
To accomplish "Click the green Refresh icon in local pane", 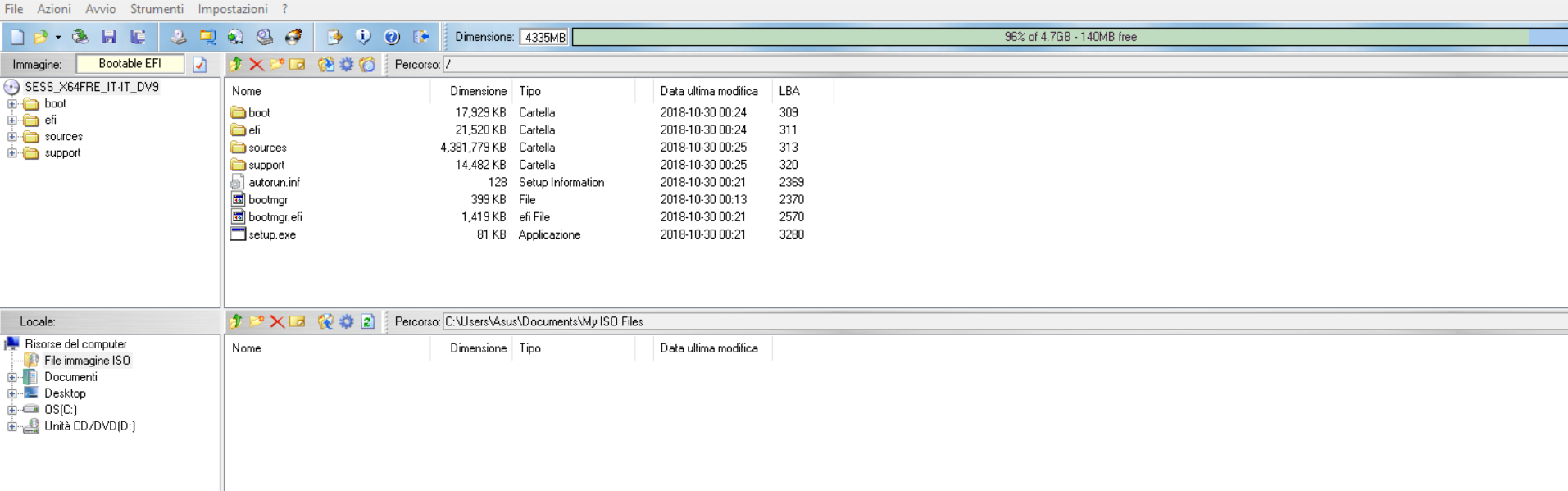I will pos(368,321).
